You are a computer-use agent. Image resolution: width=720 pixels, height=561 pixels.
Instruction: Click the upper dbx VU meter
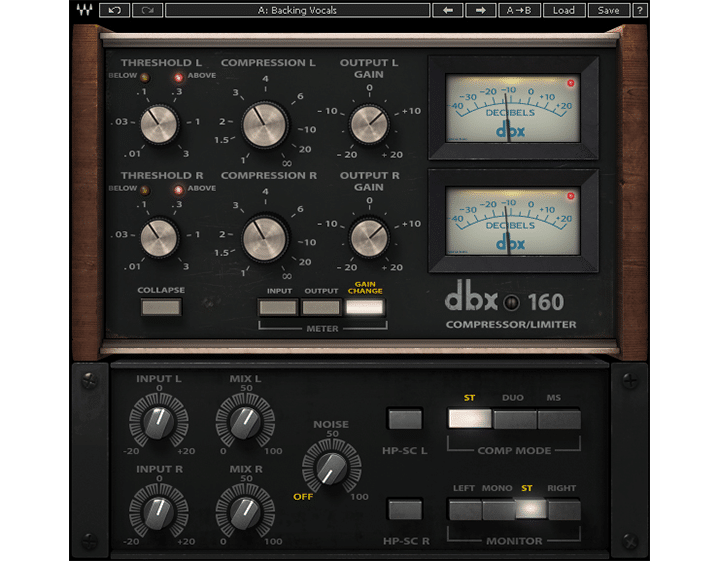(x=513, y=108)
